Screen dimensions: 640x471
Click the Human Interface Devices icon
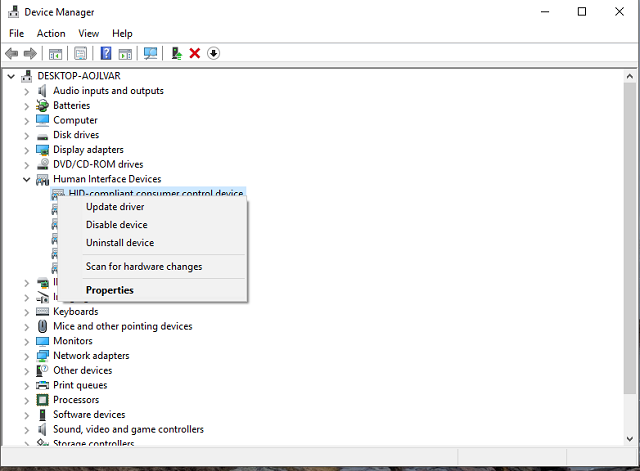(42, 179)
